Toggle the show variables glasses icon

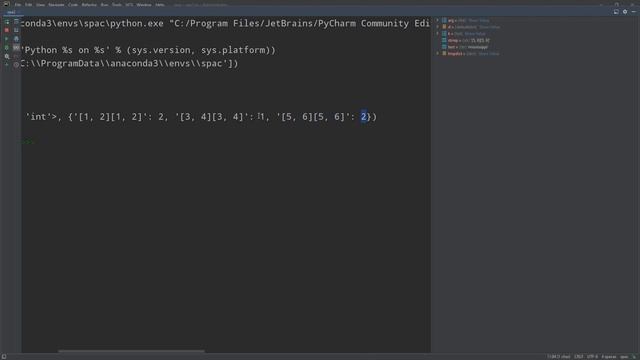(16, 48)
